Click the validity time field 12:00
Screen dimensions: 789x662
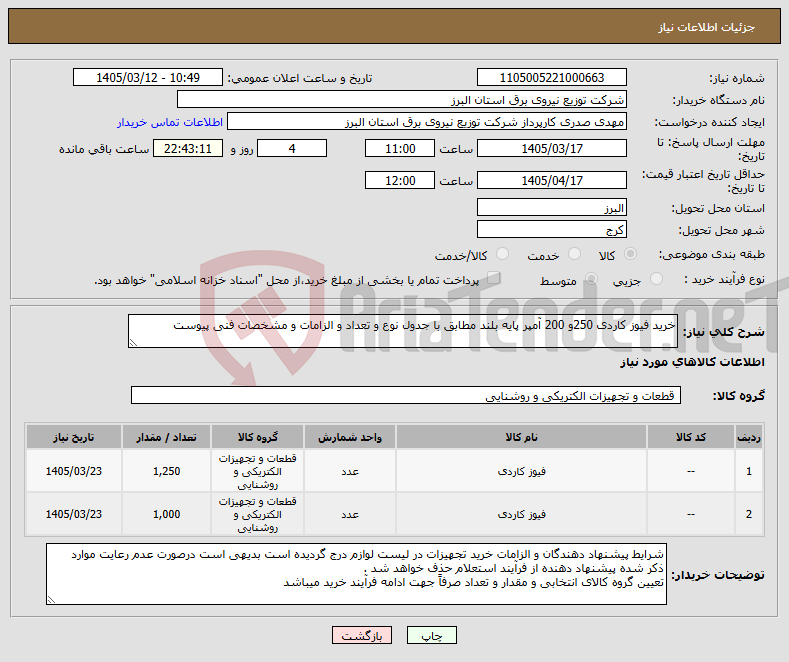point(400,180)
